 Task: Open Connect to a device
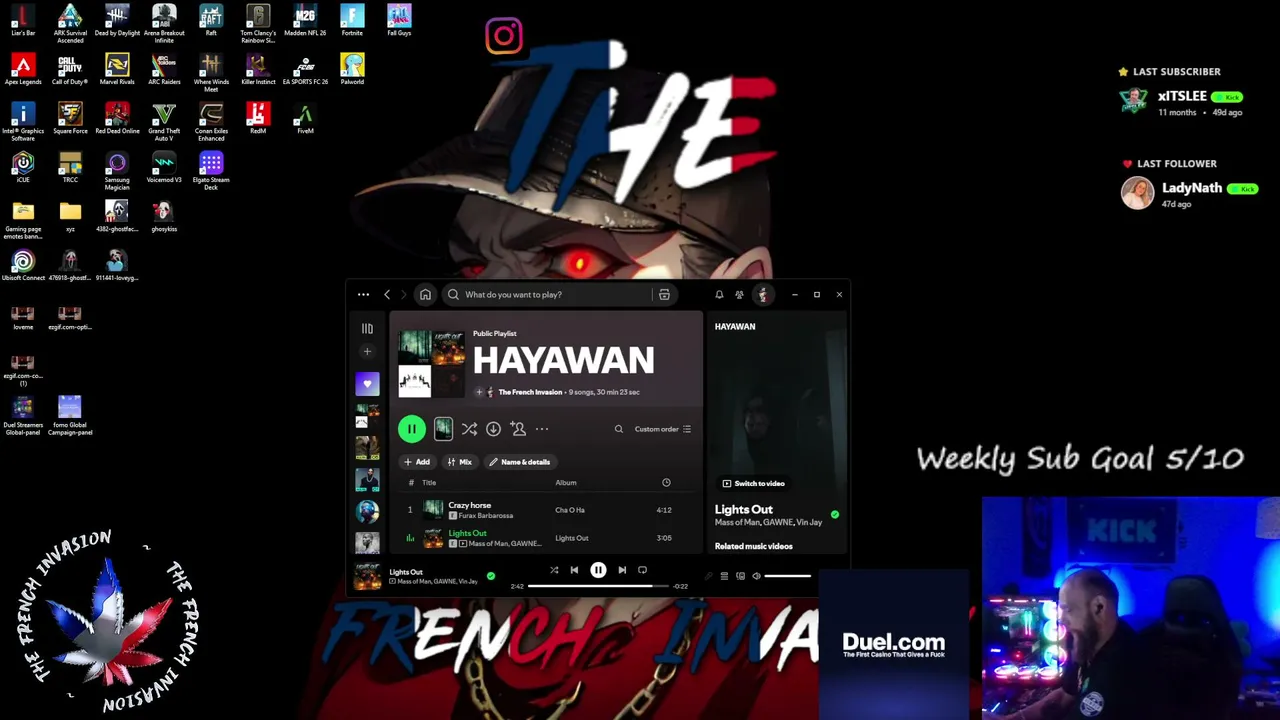click(x=740, y=576)
